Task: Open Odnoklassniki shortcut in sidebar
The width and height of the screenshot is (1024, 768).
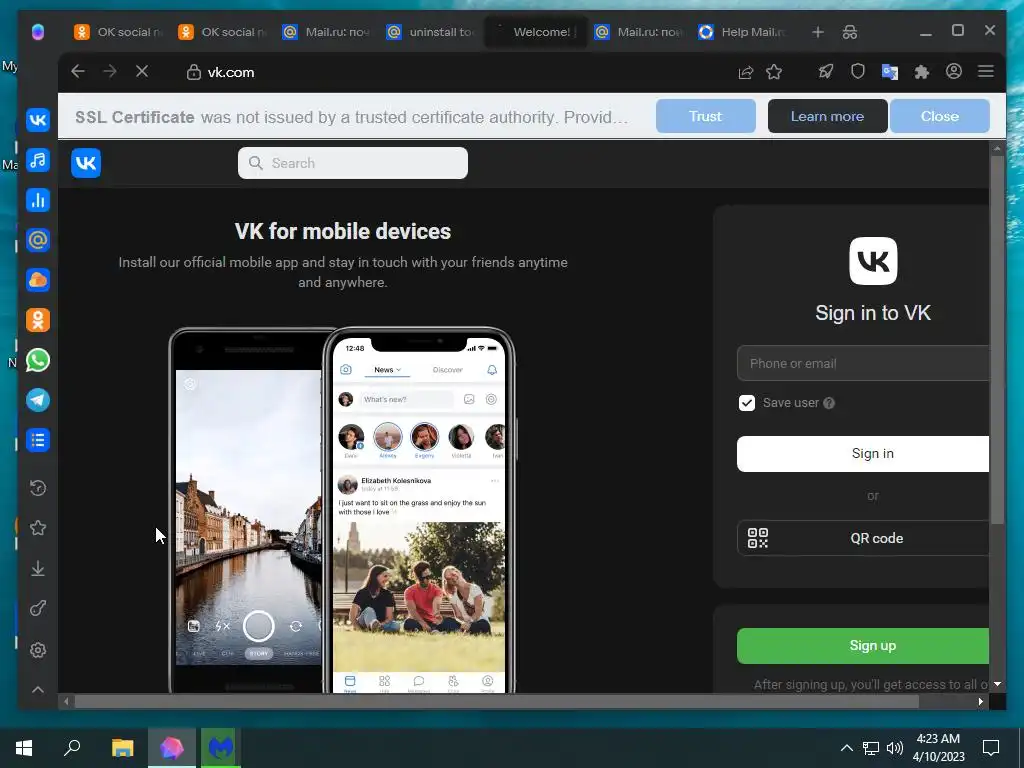Action: click(38, 320)
